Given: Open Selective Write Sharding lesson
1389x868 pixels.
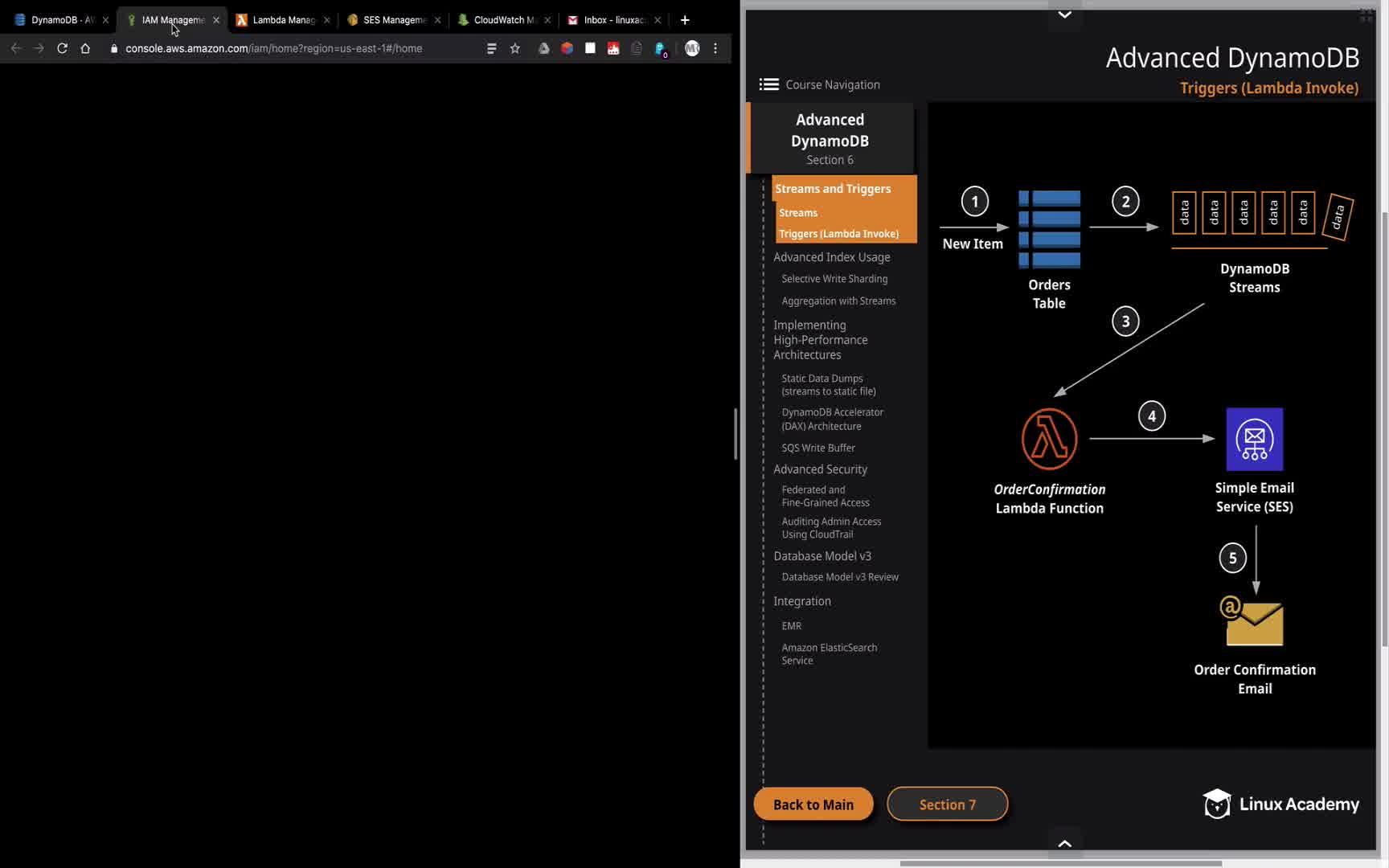Looking at the screenshot, I should tap(834, 279).
